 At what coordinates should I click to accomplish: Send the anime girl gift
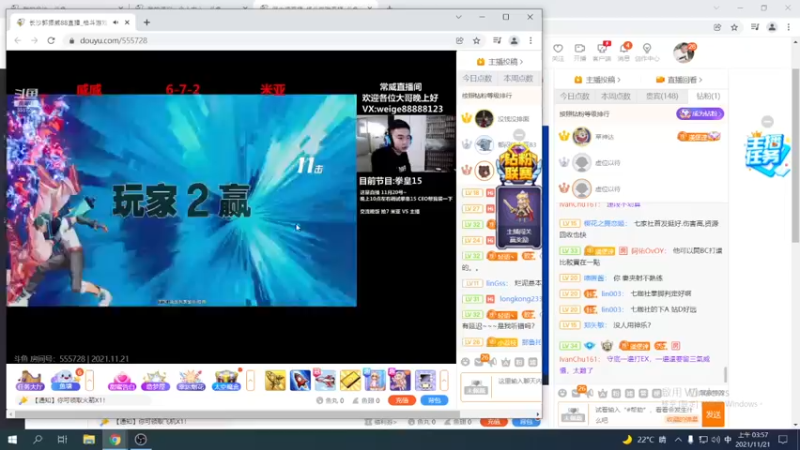[375, 381]
